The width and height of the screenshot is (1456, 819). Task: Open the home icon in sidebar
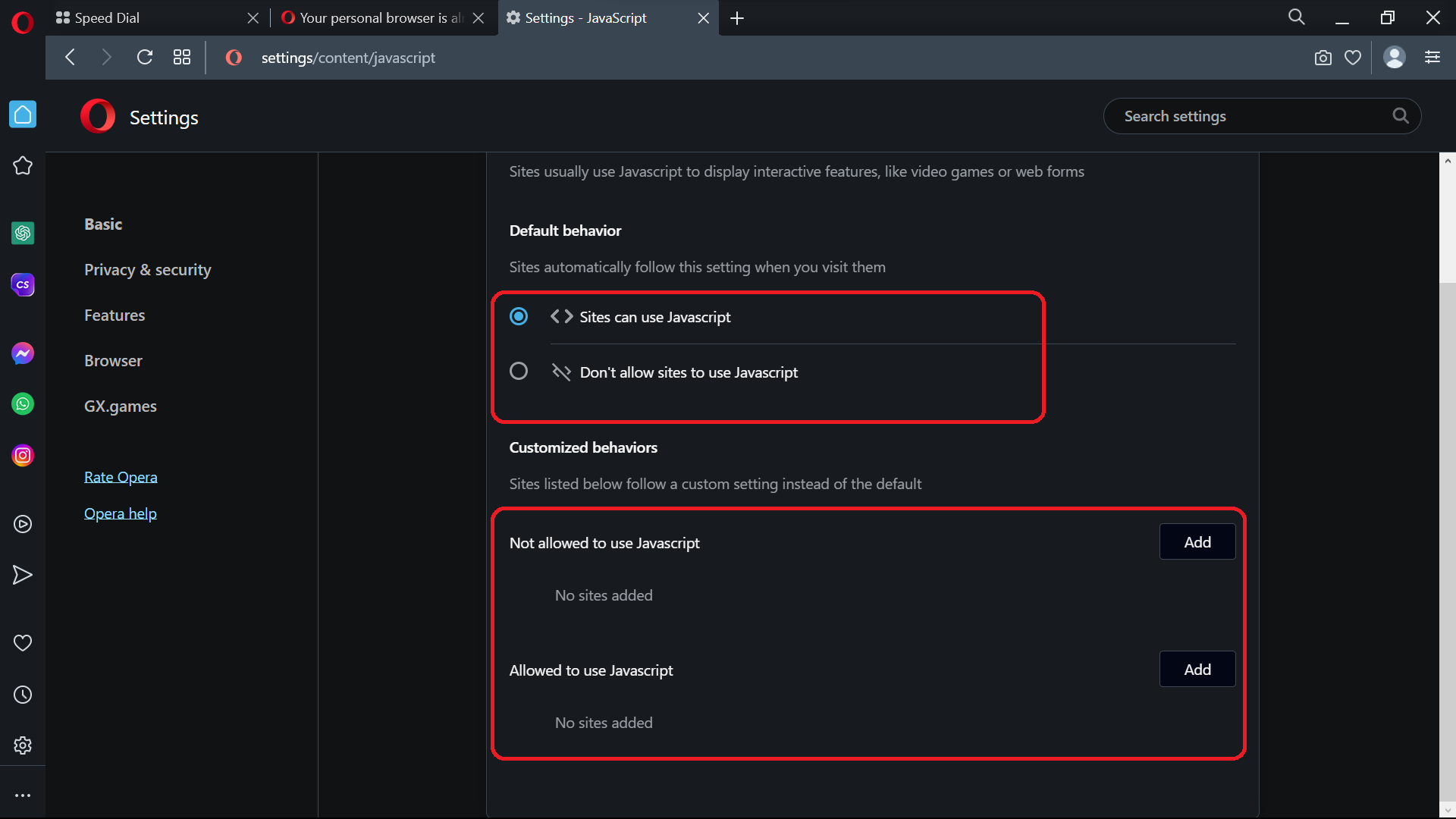click(x=23, y=115)
